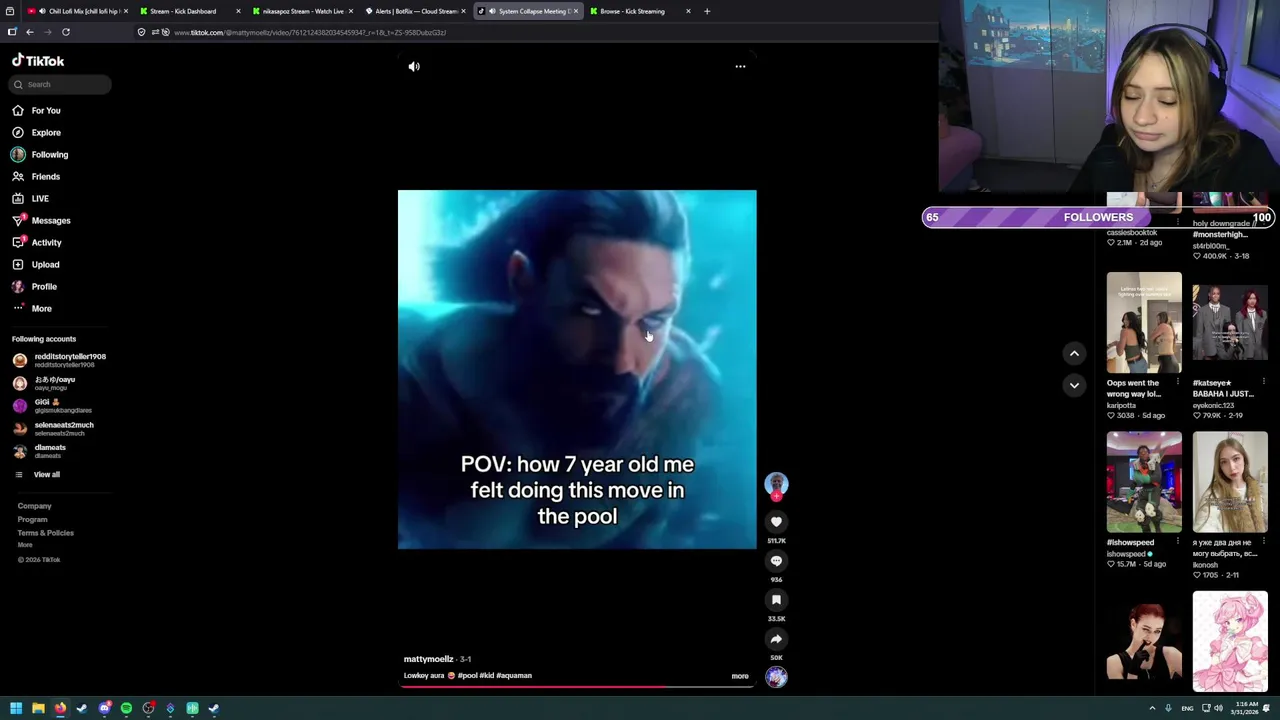Open the system tray volume control
This screenshot has width=1280, height=720.
click(x=1219, y=708)
